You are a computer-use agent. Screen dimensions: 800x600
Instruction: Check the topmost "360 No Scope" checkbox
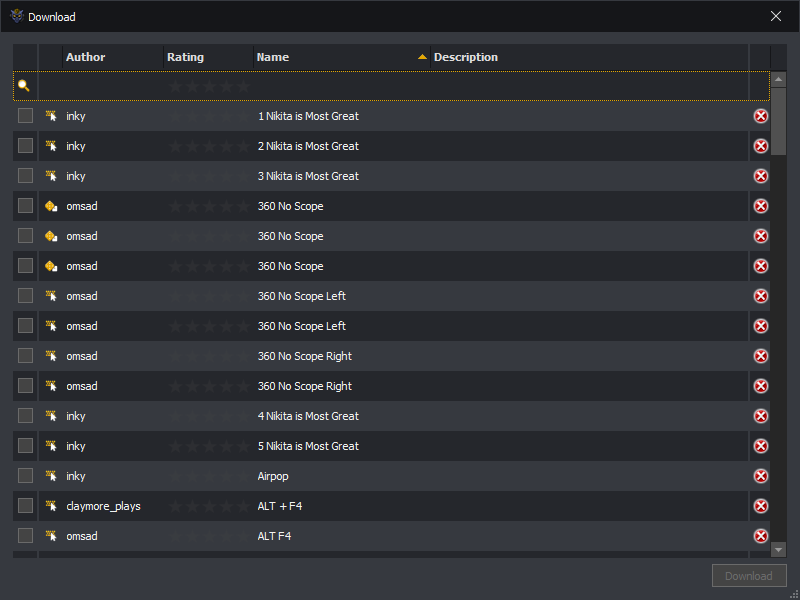coord(26,206)
